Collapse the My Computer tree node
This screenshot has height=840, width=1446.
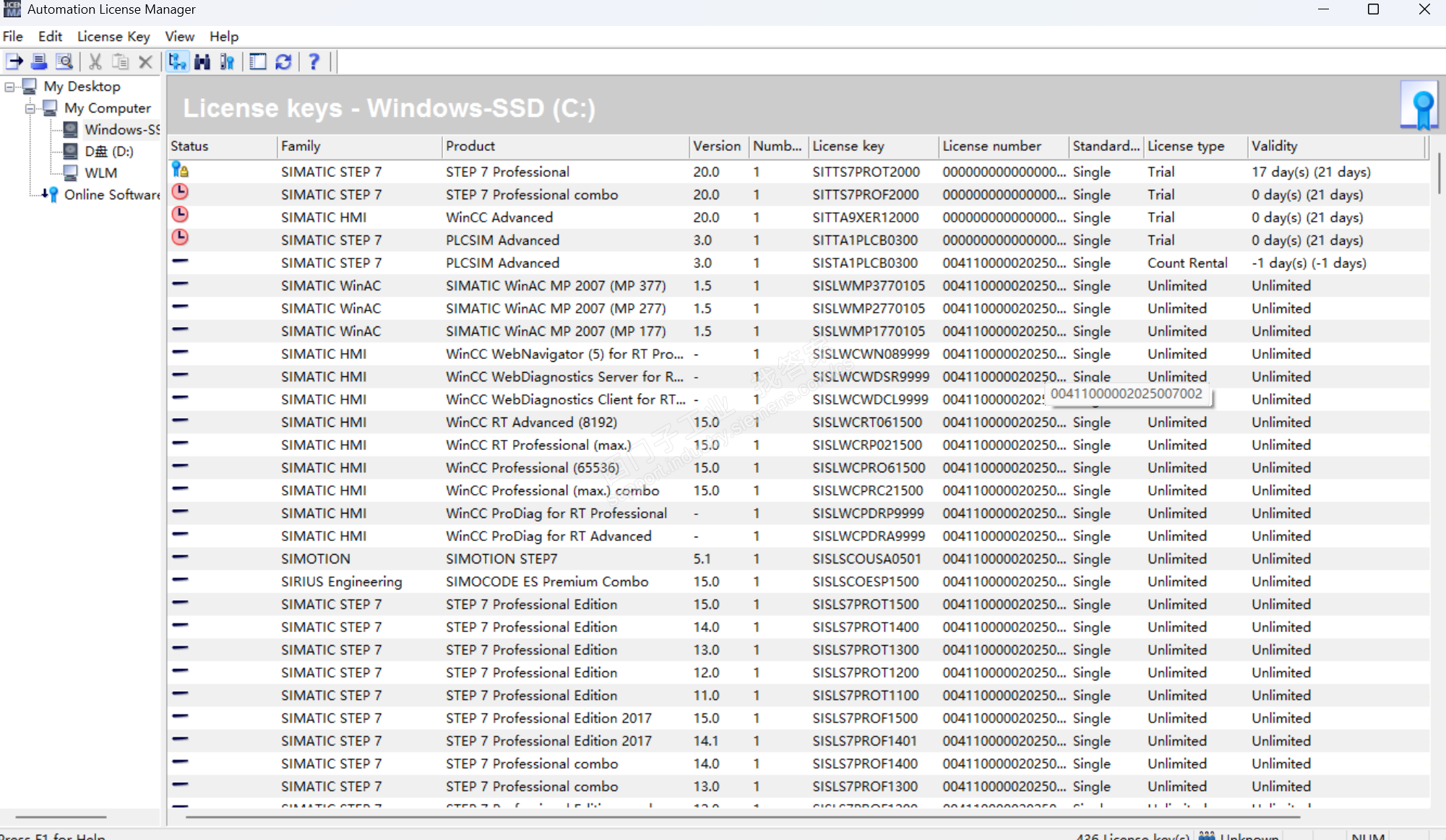coord(30,108)
